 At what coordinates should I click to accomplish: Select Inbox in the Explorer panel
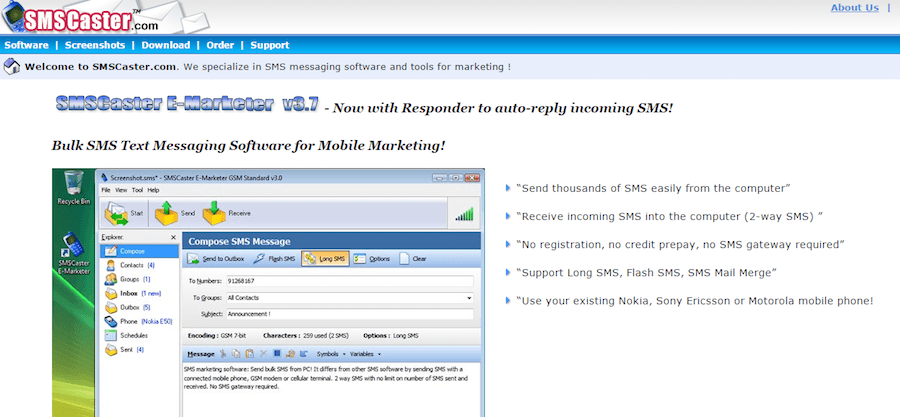coord(130,293)
